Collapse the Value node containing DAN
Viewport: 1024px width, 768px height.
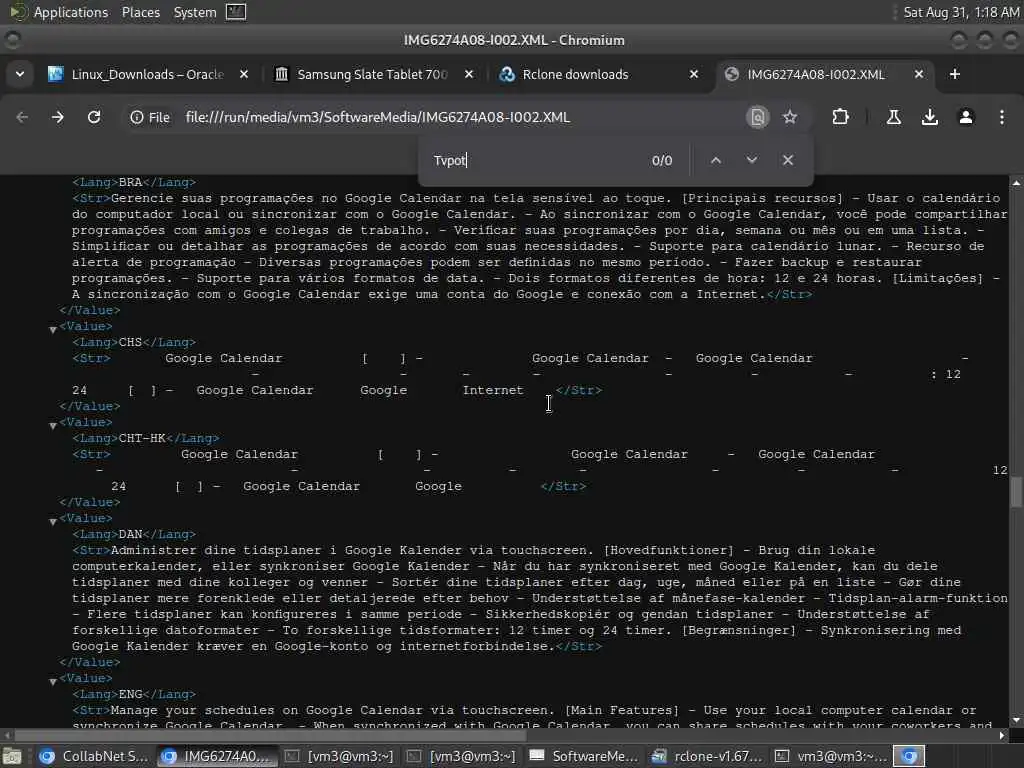point(53,522)
